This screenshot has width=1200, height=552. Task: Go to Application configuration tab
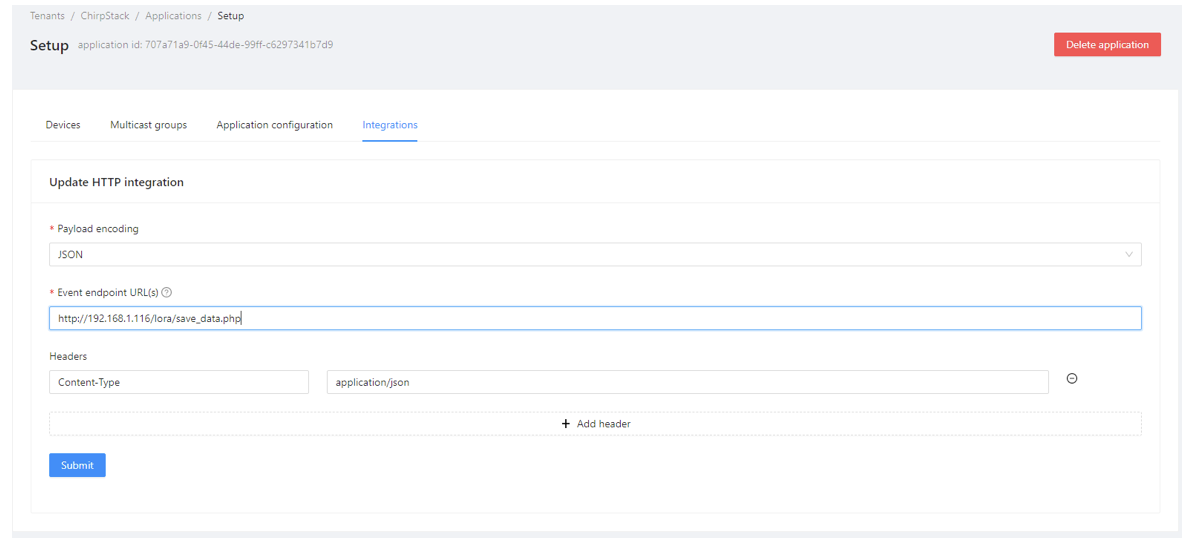tap(274, 125)
